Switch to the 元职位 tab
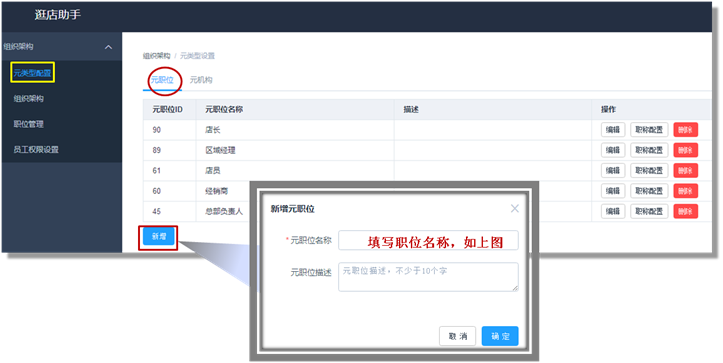 click(162, 80)
